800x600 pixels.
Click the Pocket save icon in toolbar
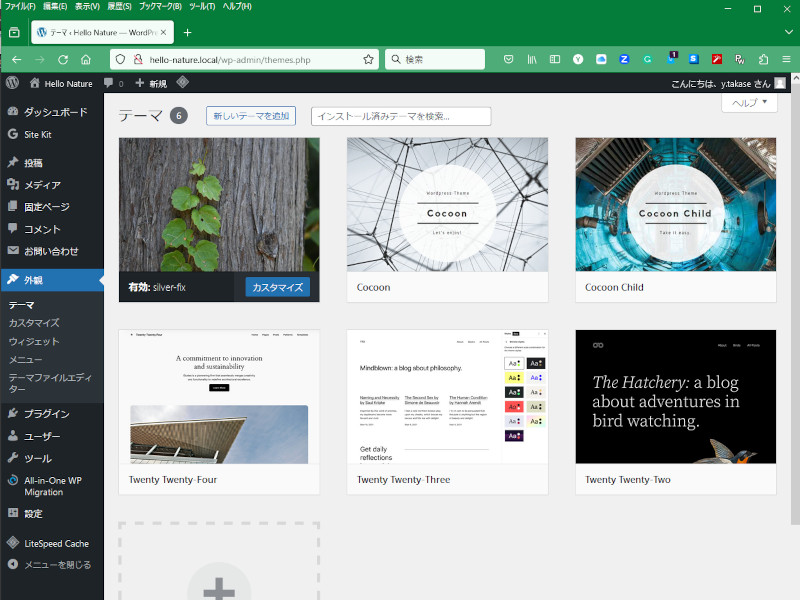tap(508, 60)
